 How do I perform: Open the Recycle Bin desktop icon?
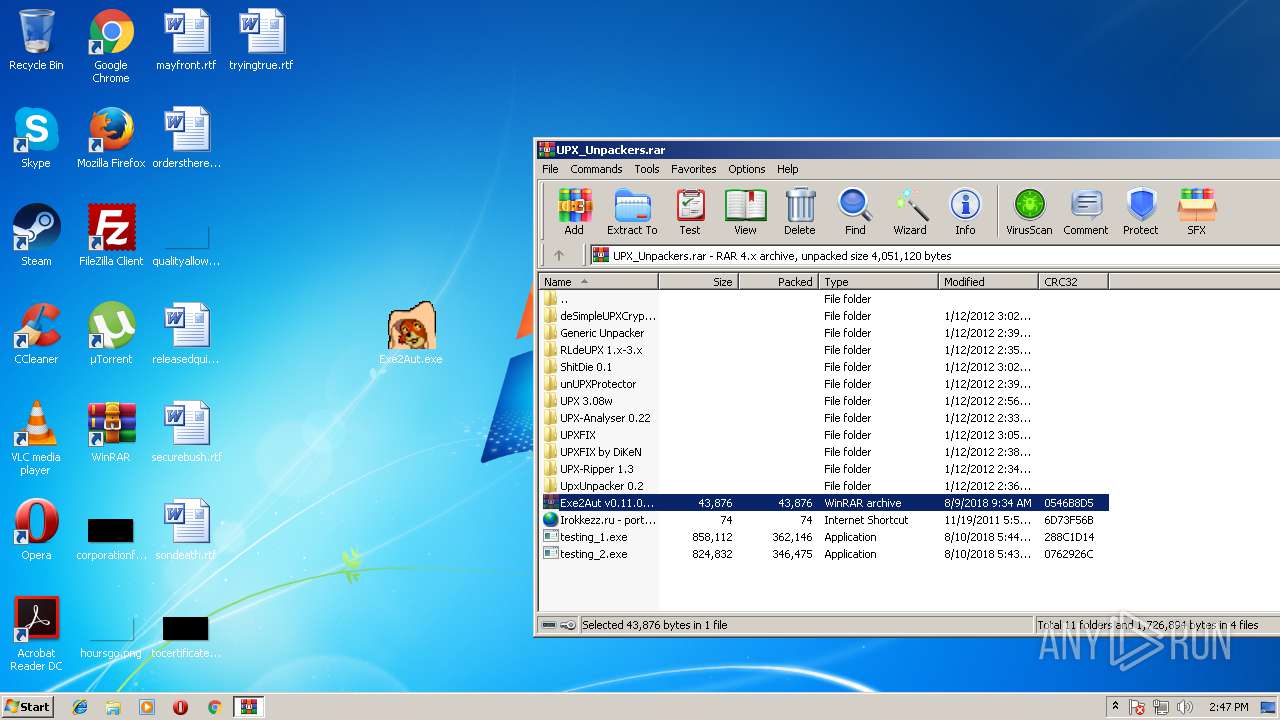(x=36, y=40)
